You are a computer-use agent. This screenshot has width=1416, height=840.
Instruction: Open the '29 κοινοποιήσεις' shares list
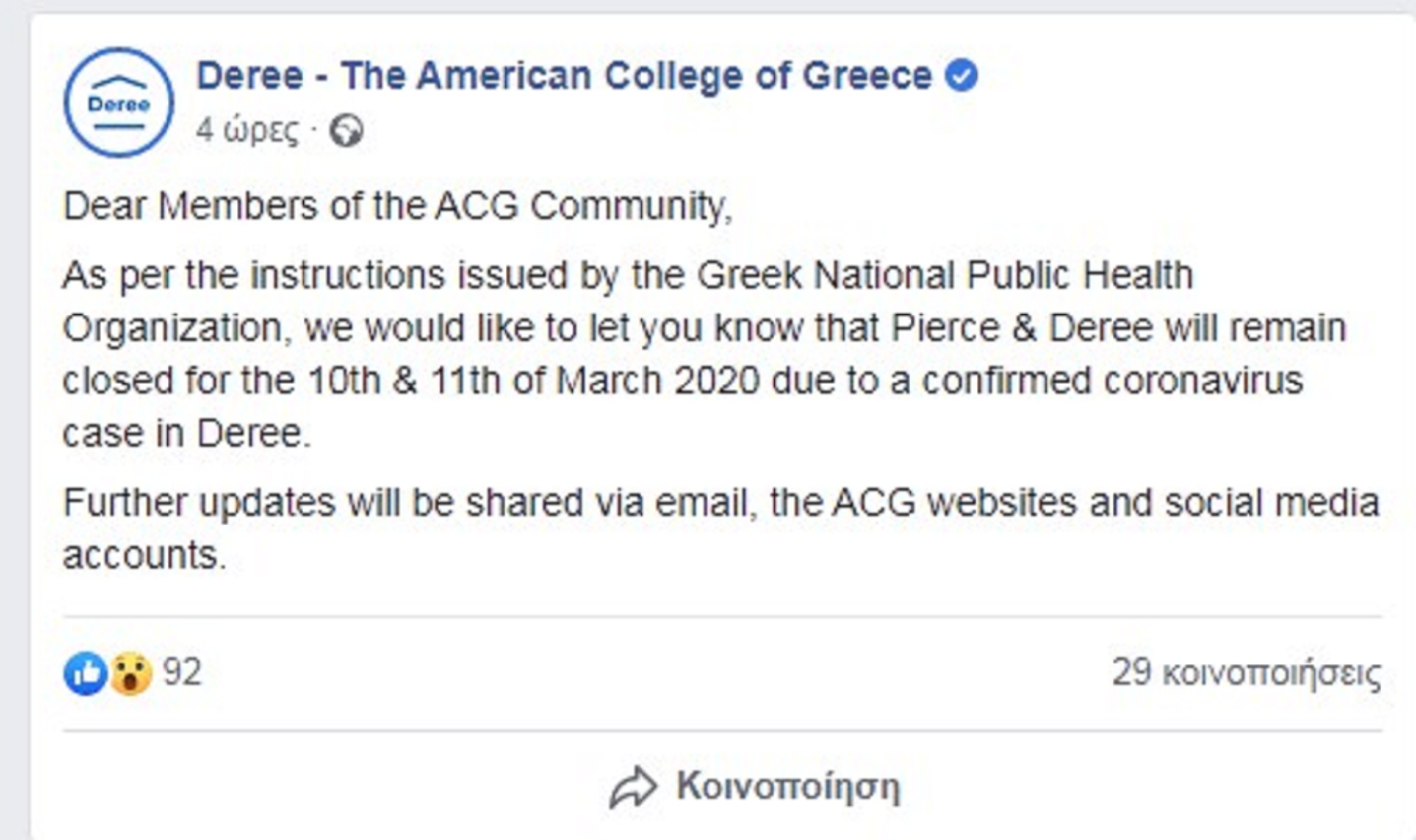tap(1247, 673)
